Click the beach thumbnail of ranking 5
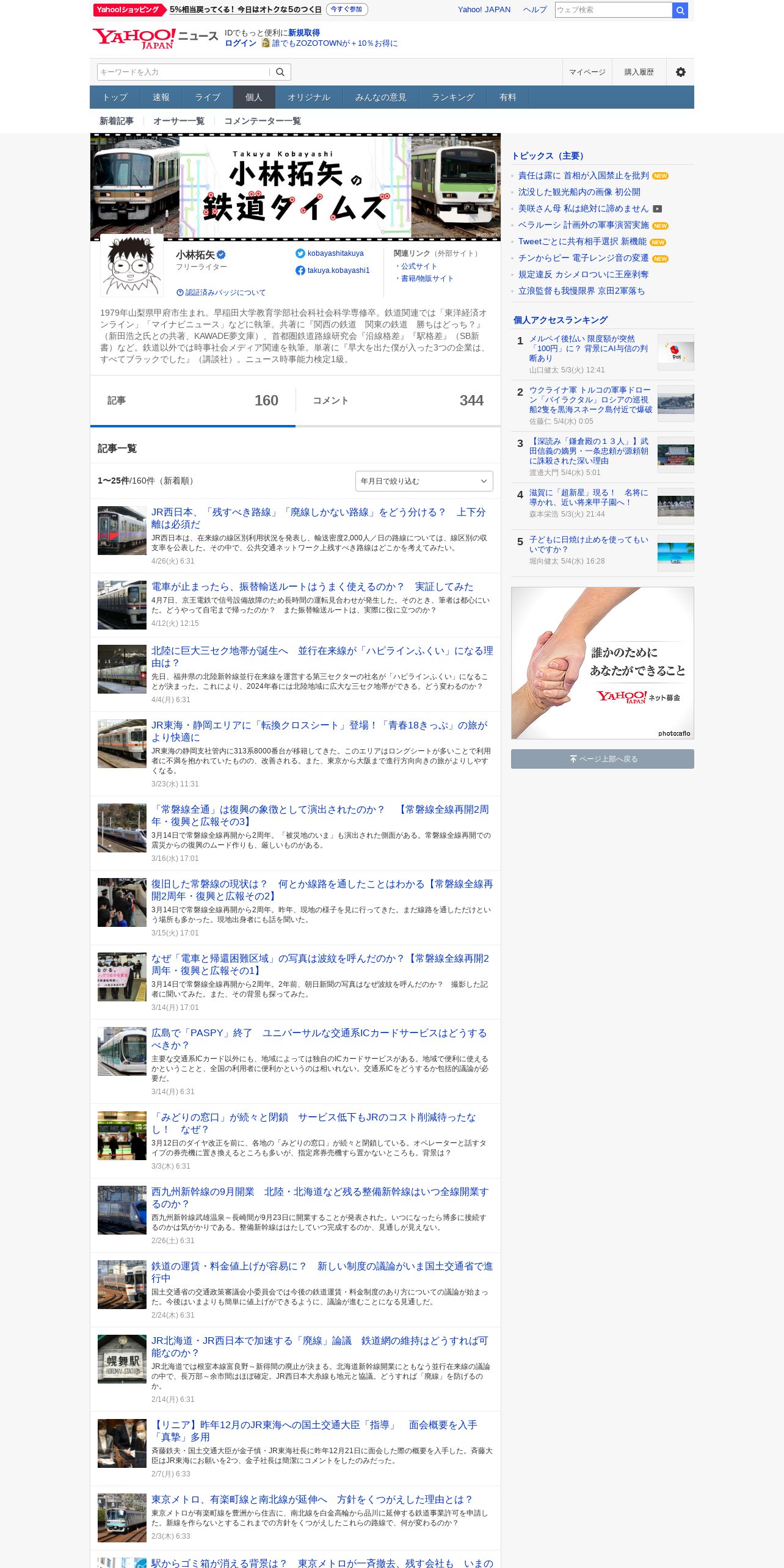 pyautogui.click(x=676, y=553)
